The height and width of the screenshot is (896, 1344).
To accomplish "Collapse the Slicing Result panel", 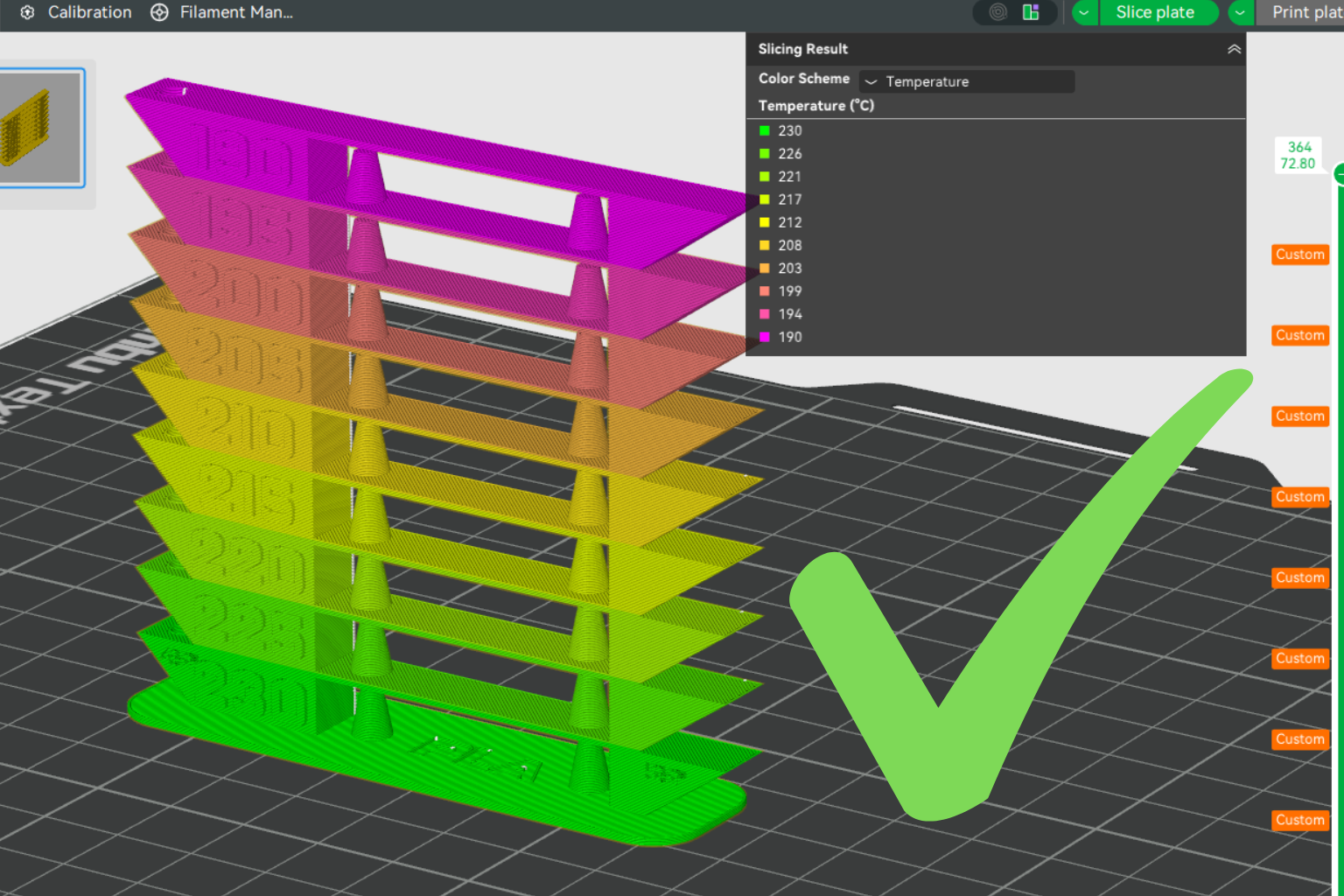I will (x=1234, y=49).
